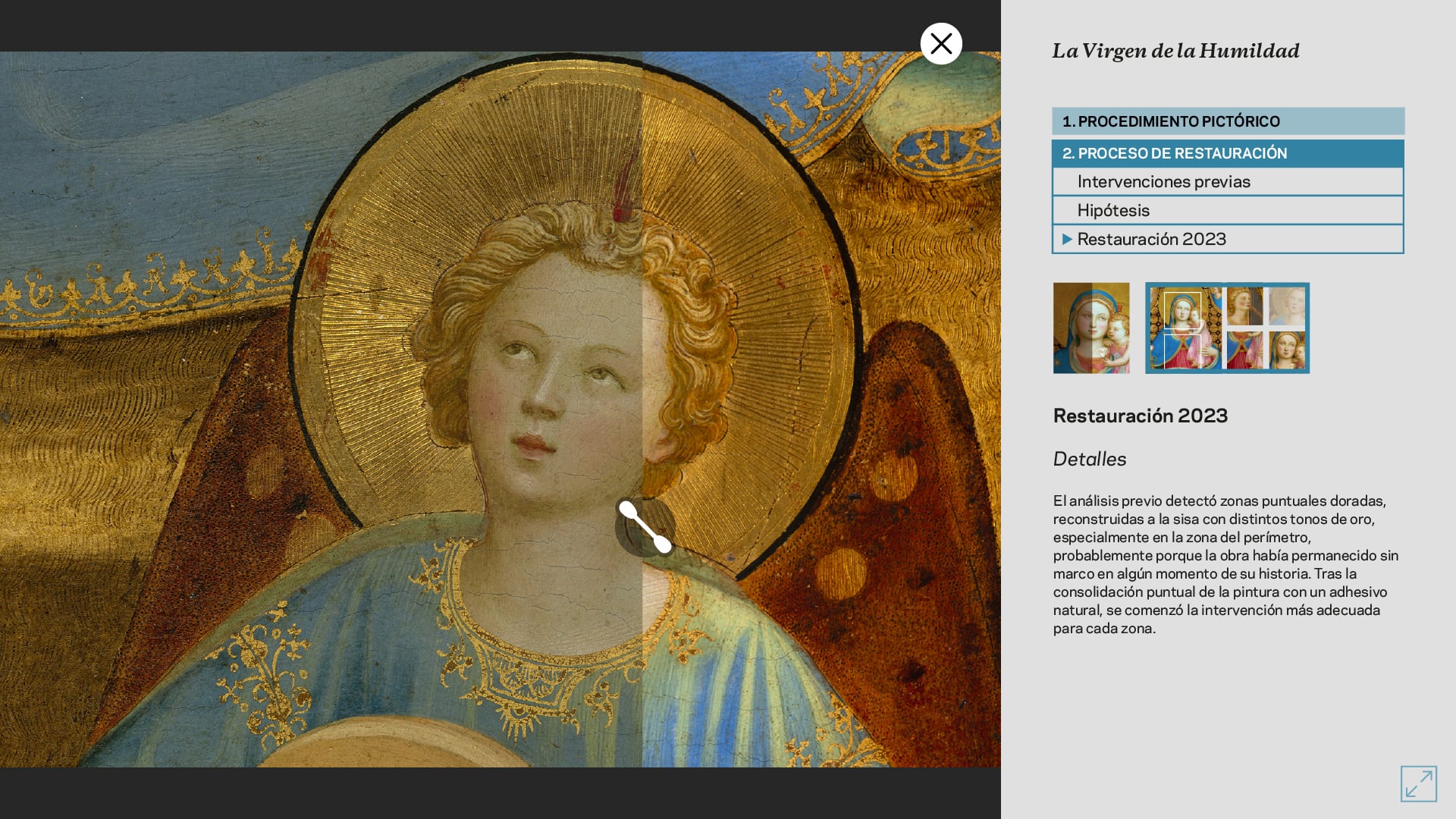The height and width of the screenshot is (819, 1456).
Task: Open section 2. Proceso de restauración
Action: [1228, 153]
